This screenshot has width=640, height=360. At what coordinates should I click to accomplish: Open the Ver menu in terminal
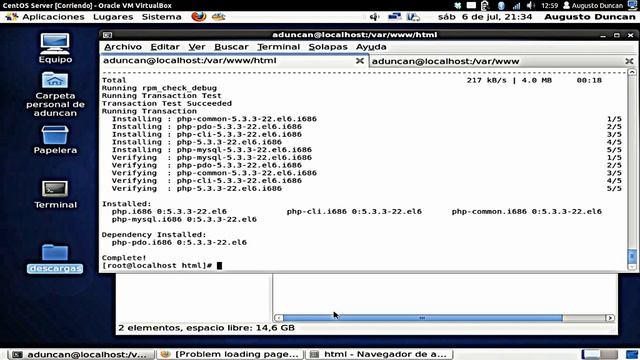click(197, 47)
